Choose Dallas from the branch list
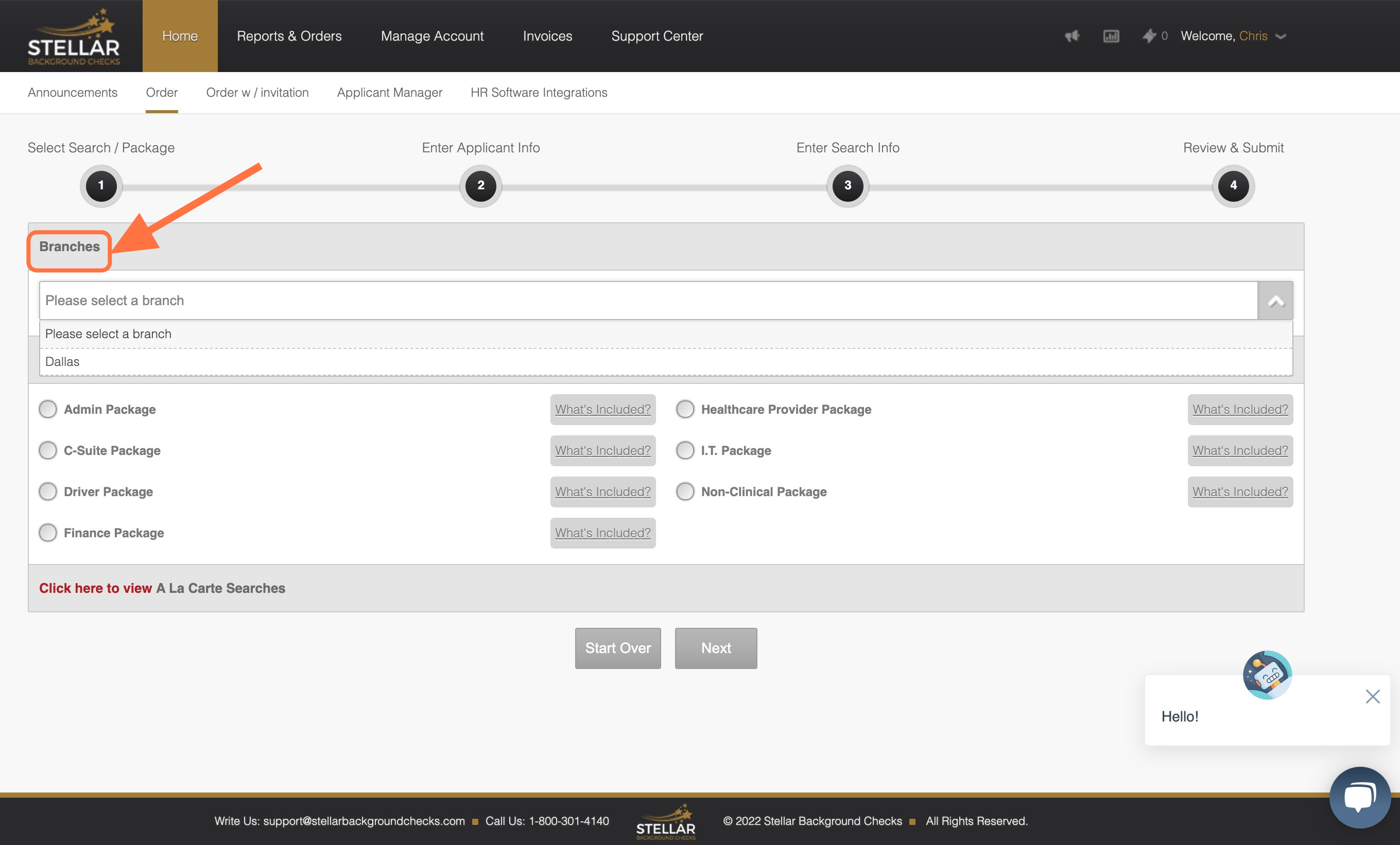Viewport: 1400px width, 845px height. [666, 362]
